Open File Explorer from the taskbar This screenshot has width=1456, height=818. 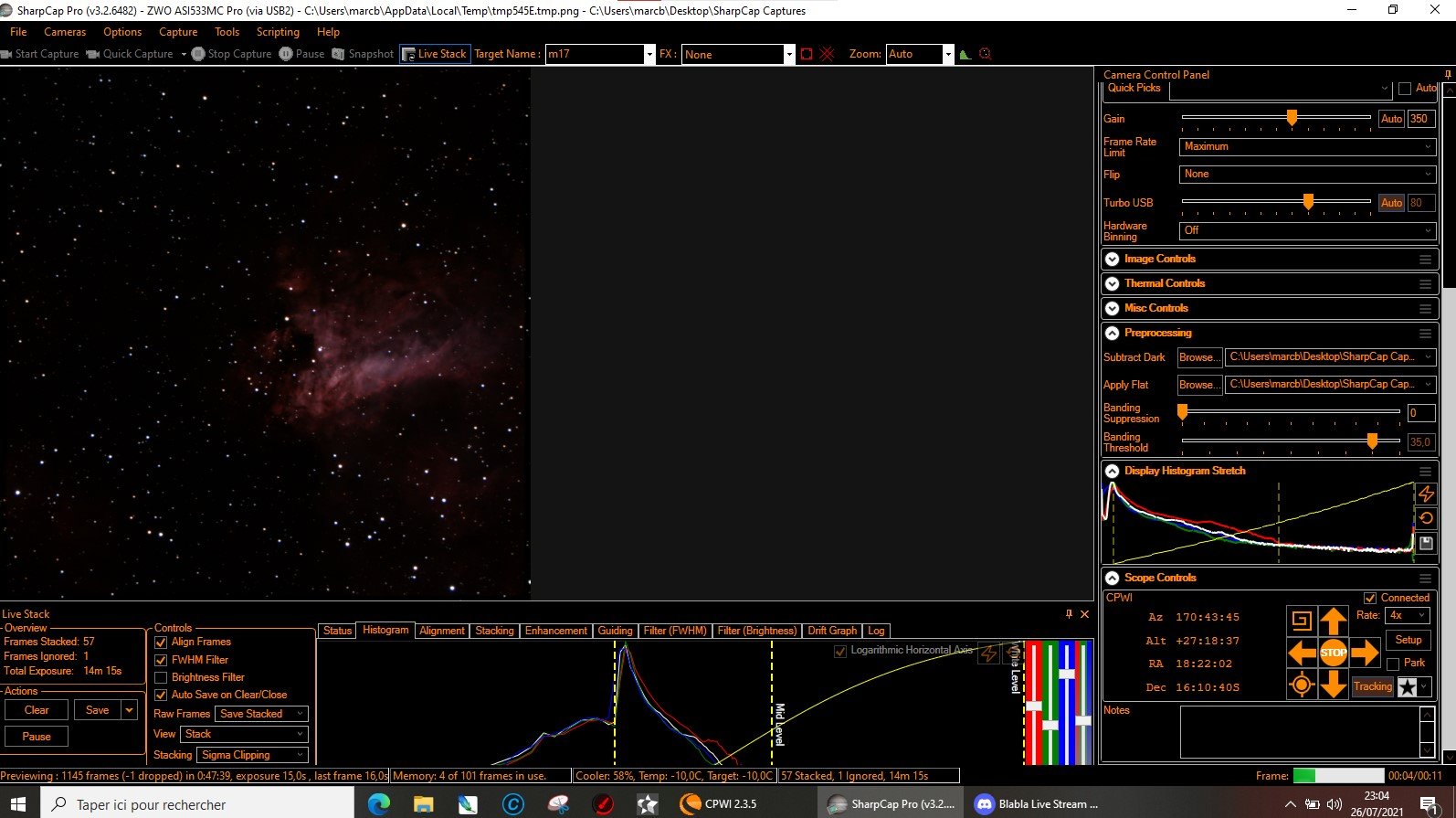tap(423, 804)
